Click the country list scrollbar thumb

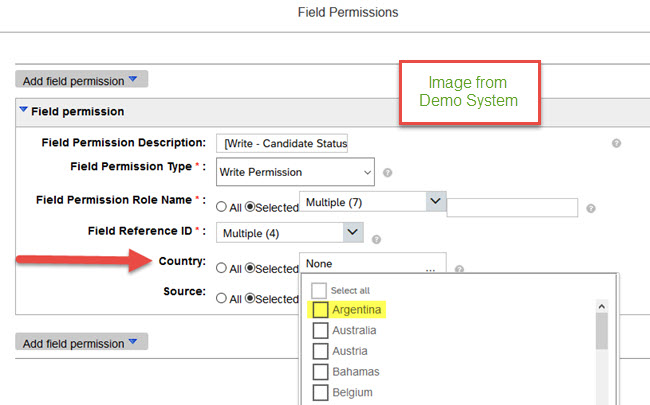pos(601,331)
